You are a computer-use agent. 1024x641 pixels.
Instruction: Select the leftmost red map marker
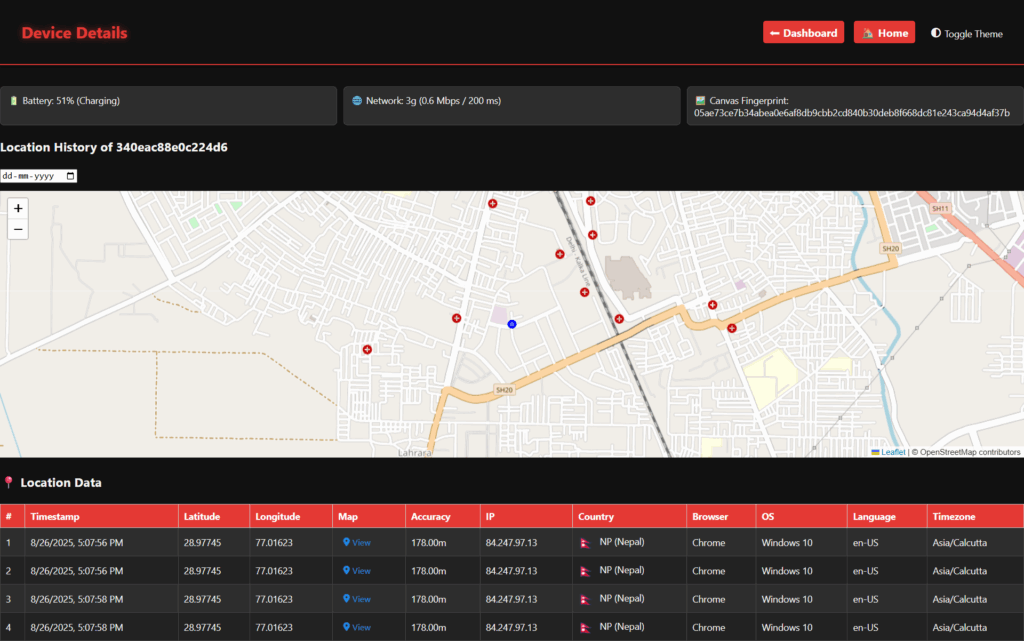367,349
